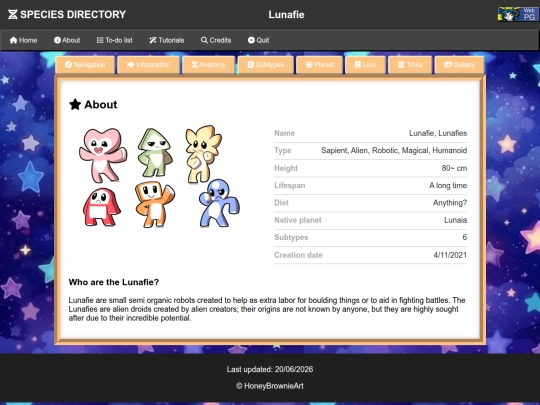Click the name value 'Lunafie, Lunafies'
540x405 pixels.
pyautogui.click(x=438, y=133)
